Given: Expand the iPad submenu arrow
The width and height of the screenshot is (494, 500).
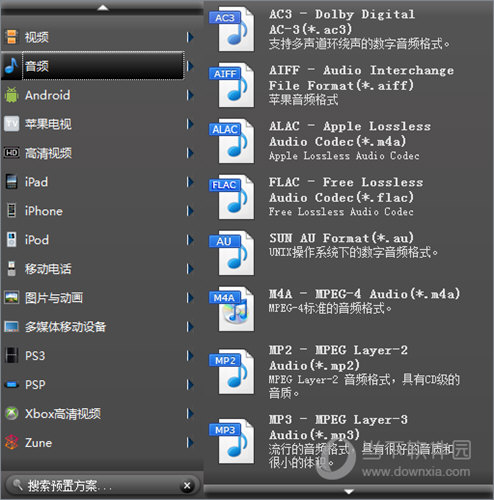Looking at the screenshot, I should pos(190,182).
